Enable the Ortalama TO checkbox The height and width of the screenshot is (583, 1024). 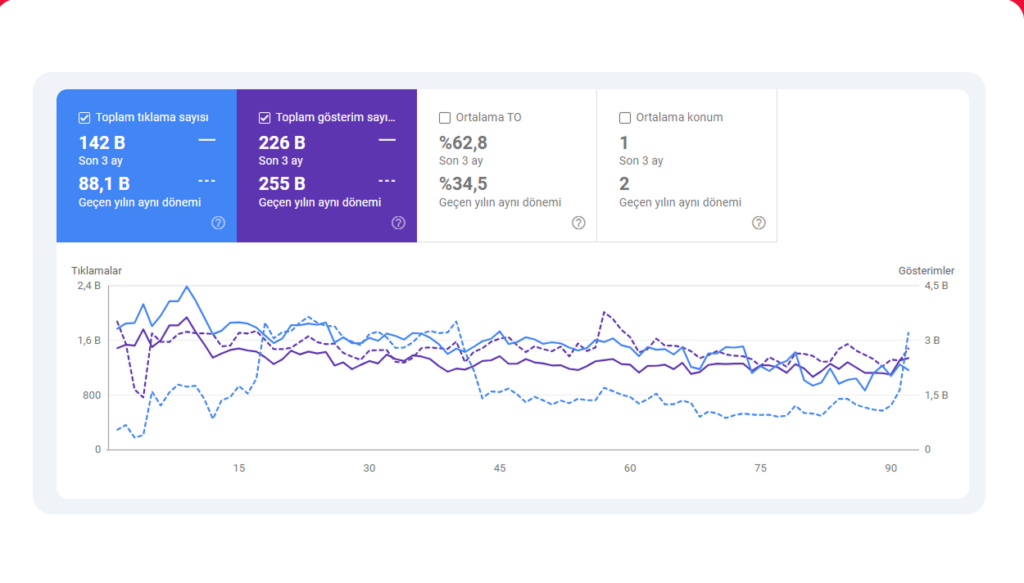pos(445,118)
